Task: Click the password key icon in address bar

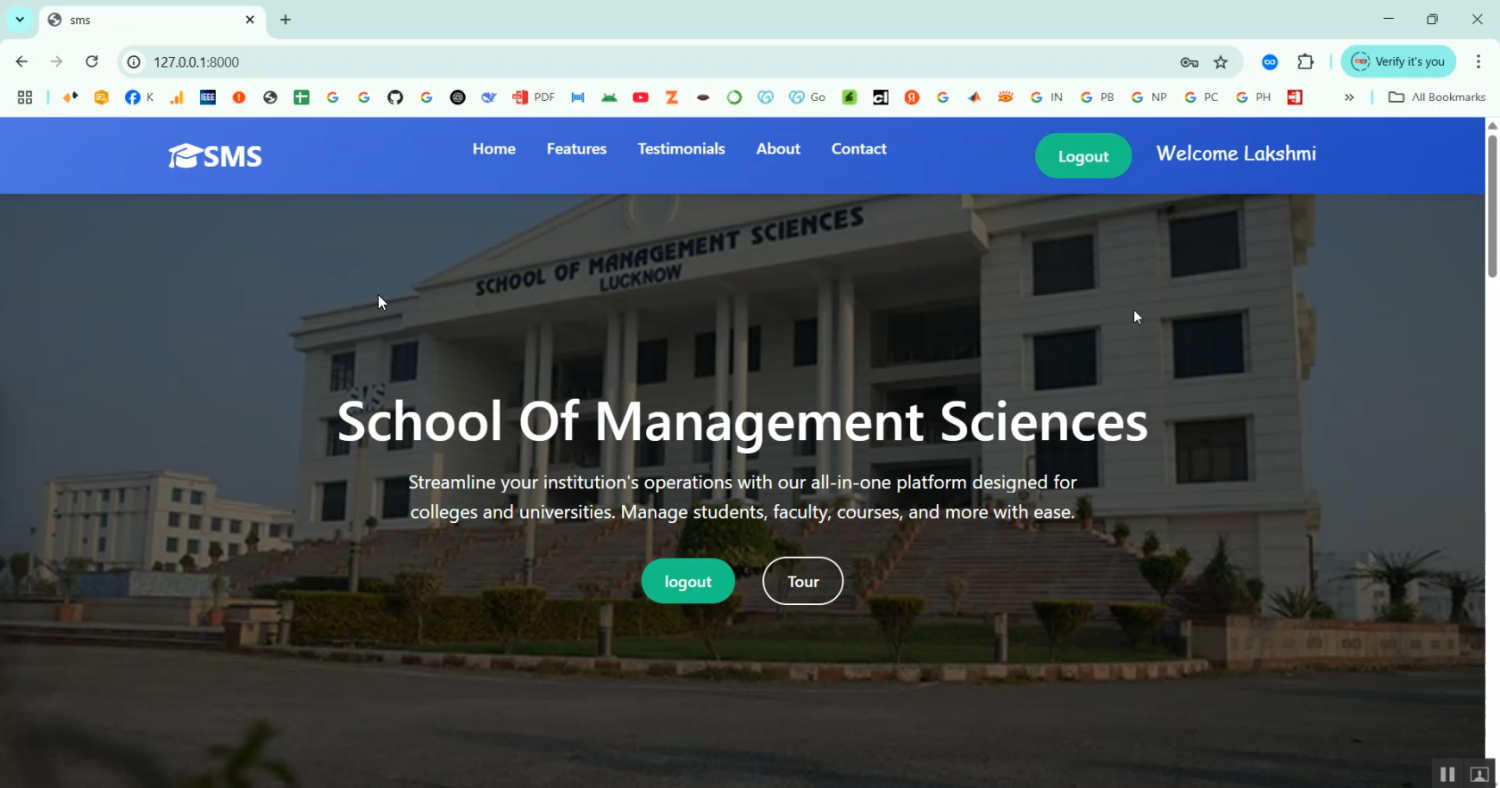Action: [x=1189, y=62]
